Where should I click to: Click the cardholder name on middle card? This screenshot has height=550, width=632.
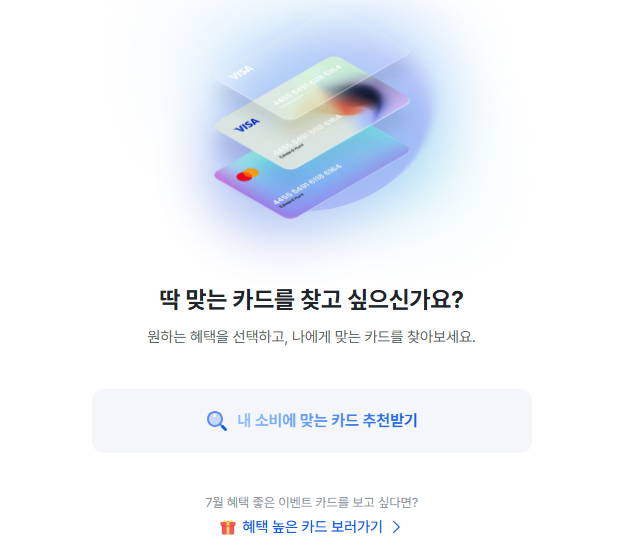tap(291, 152)
